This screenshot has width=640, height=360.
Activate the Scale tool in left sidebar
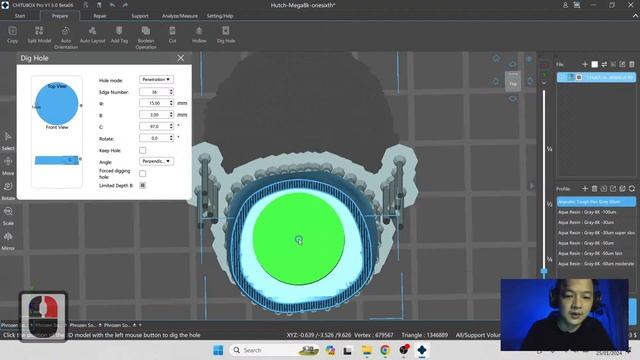(8, 216)
